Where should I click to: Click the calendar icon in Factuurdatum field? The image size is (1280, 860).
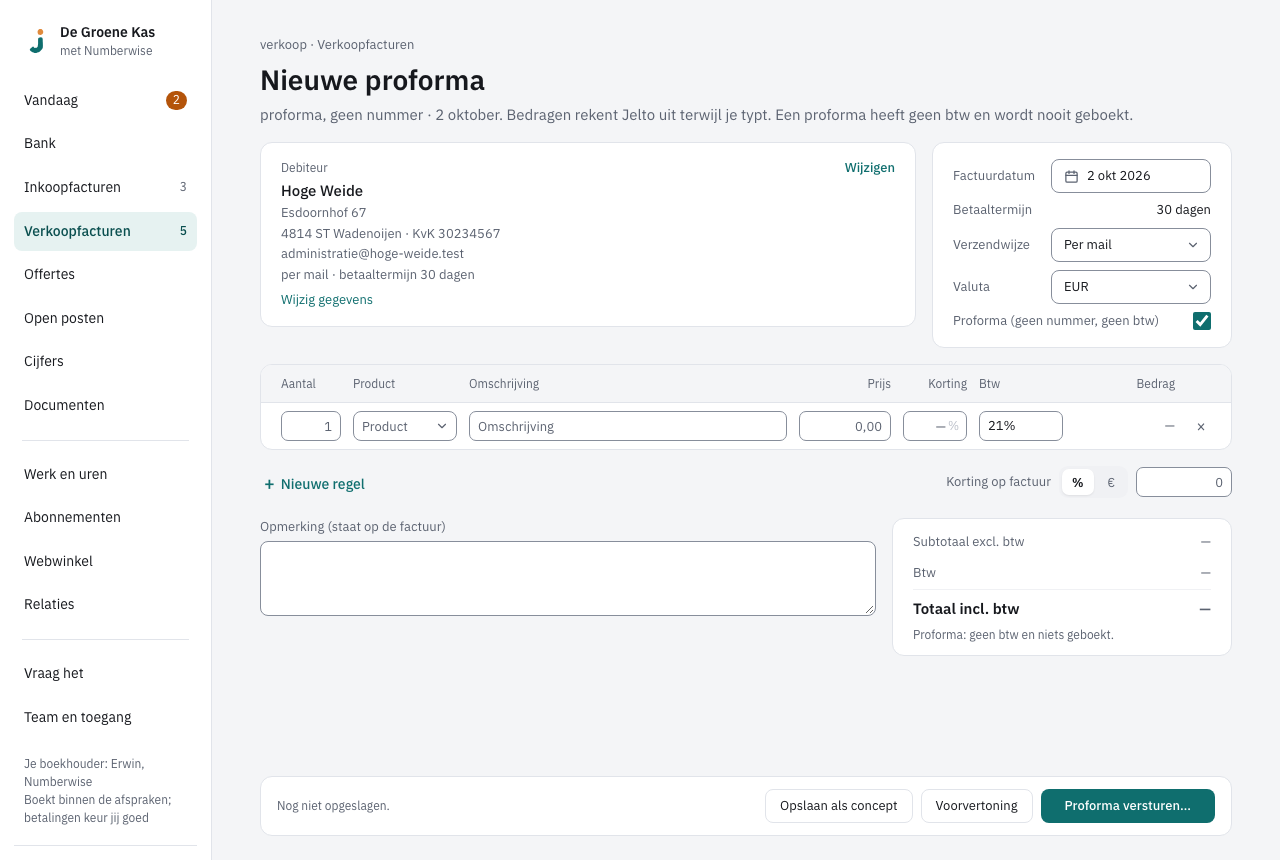pyautogui.click(x=1071, y=176)
